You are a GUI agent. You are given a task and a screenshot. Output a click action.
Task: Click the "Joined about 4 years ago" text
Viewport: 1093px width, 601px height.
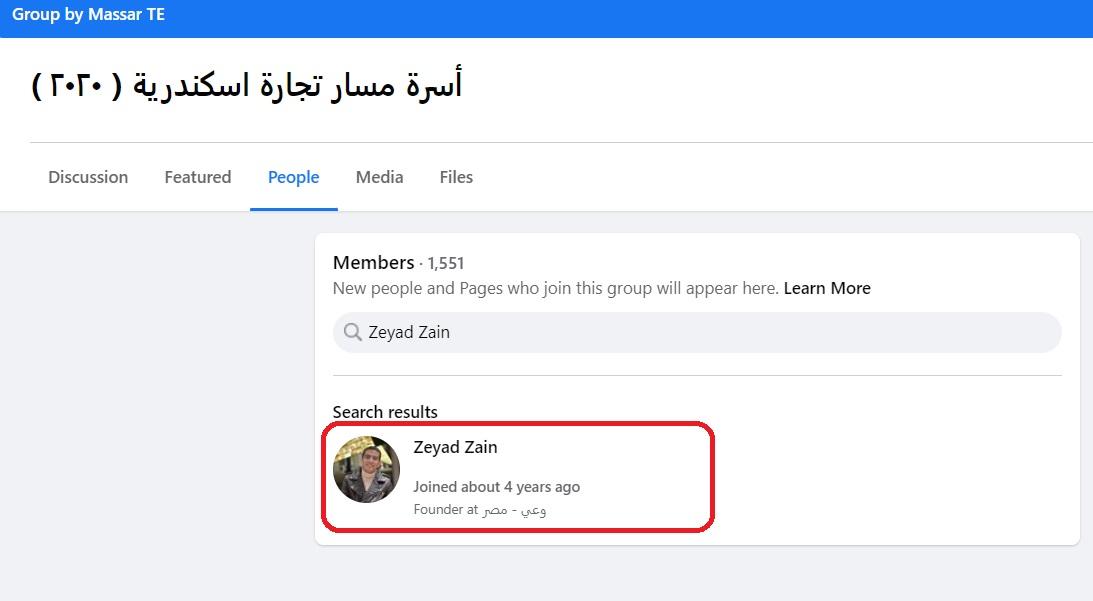496,487
